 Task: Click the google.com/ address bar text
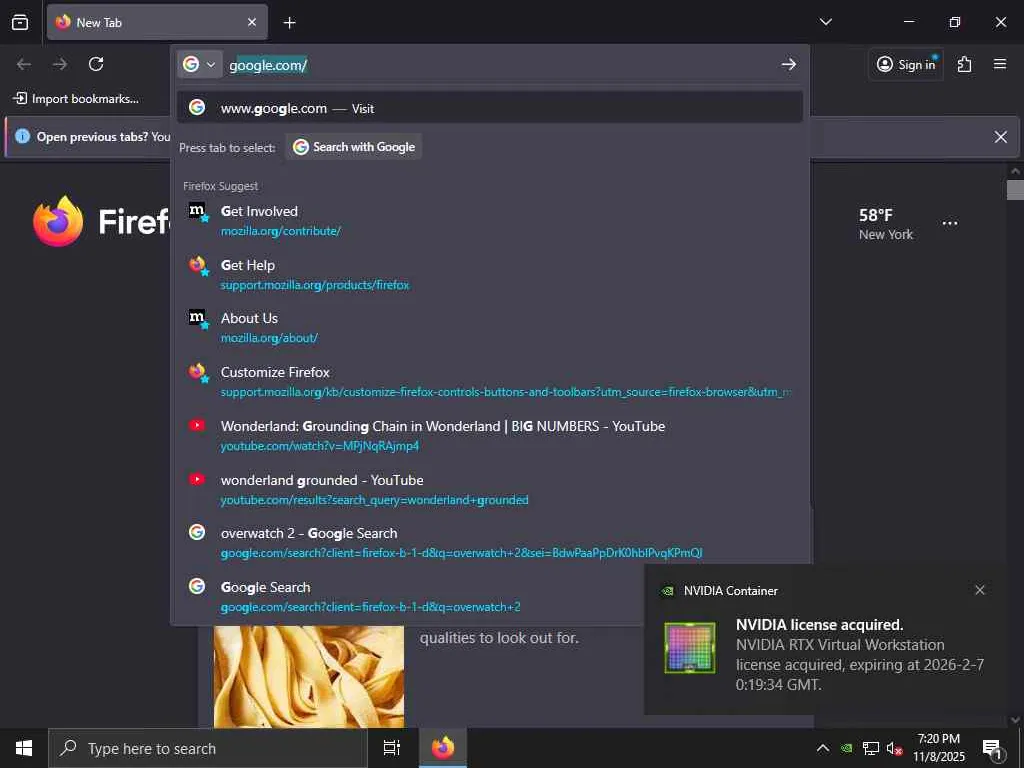point(268,65)
